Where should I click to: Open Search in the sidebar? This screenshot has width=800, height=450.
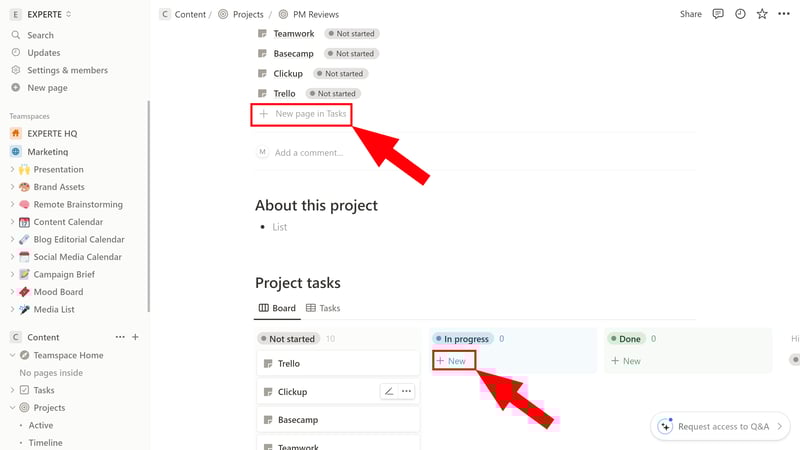tap(40, 35)
